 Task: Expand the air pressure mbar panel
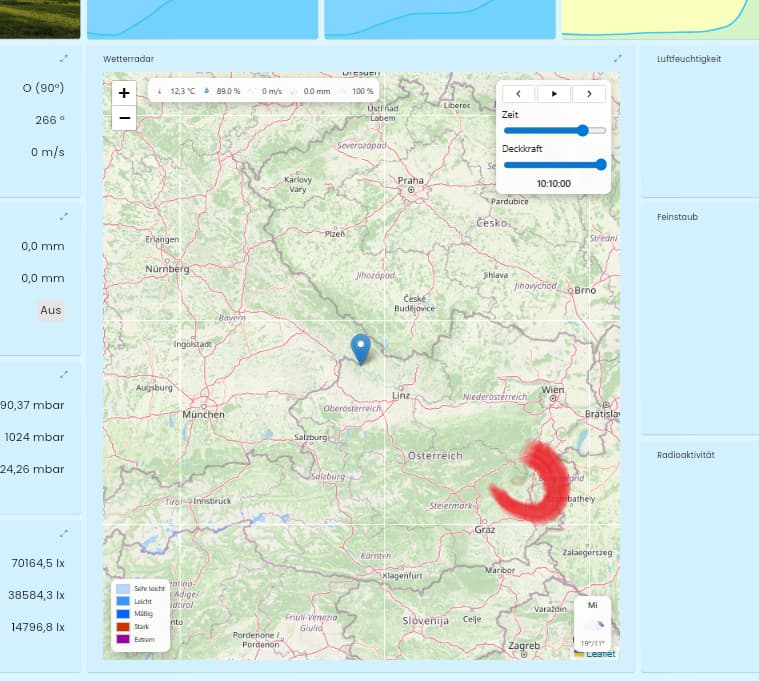[x=64, y=374]
